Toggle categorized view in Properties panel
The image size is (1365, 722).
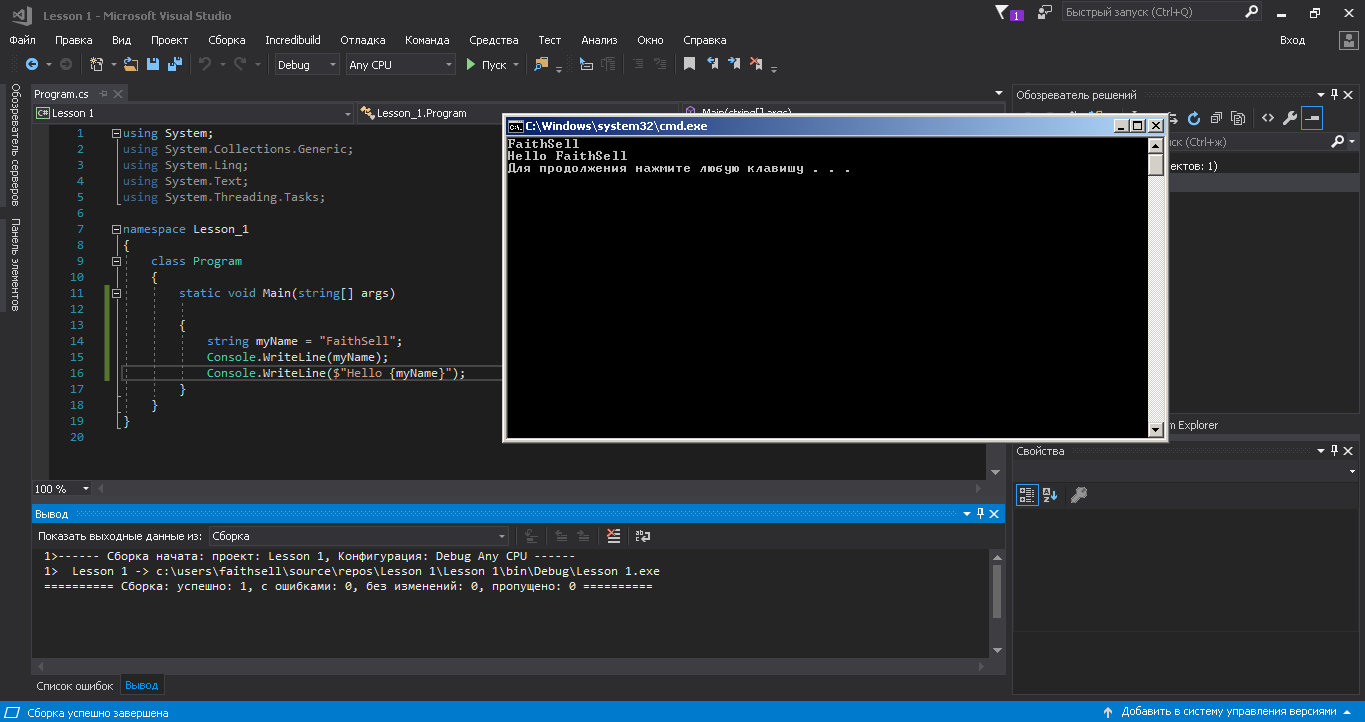coord(1027,494)
